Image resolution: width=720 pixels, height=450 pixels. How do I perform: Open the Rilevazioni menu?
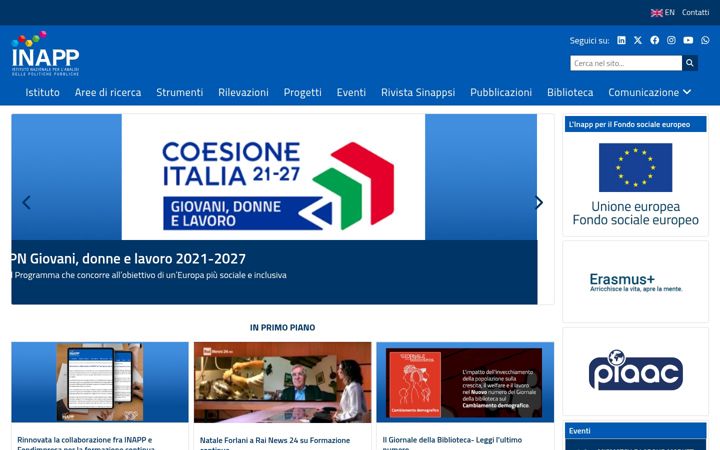[x=243, y=92]
